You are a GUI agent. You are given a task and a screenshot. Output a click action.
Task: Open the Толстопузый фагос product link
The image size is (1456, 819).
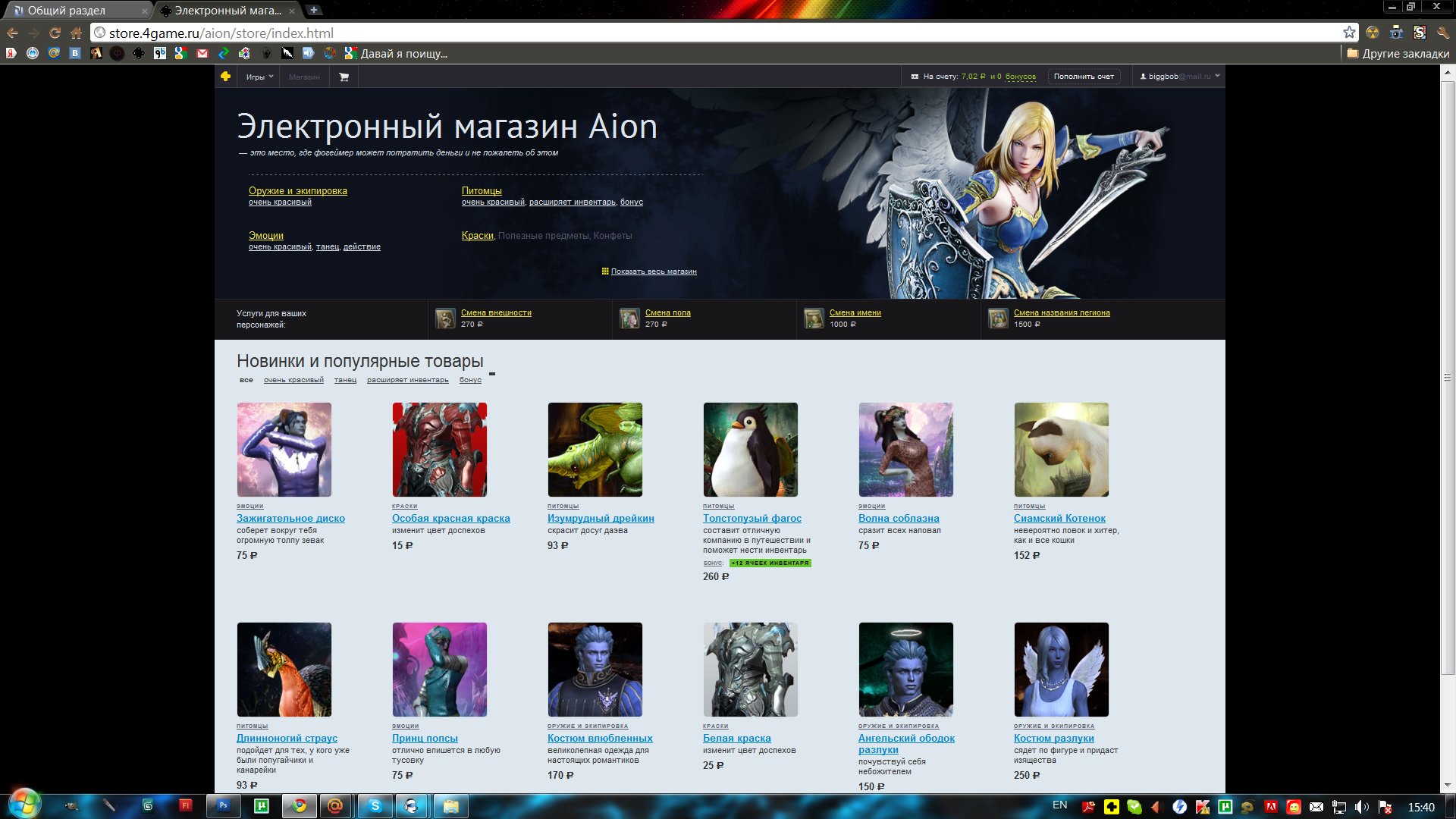[752, 519]
